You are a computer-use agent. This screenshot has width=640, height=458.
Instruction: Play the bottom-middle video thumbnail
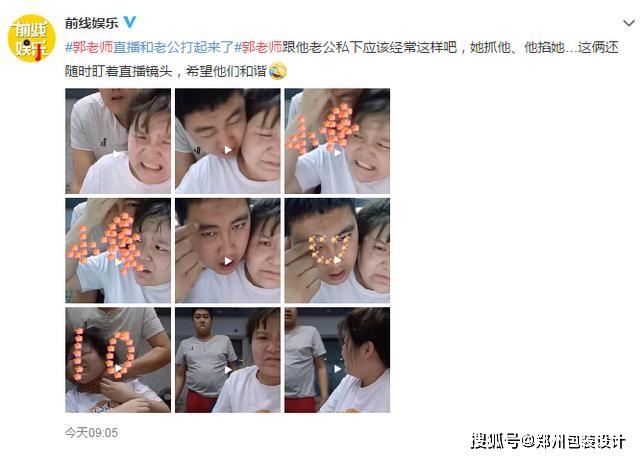point(228,360)
